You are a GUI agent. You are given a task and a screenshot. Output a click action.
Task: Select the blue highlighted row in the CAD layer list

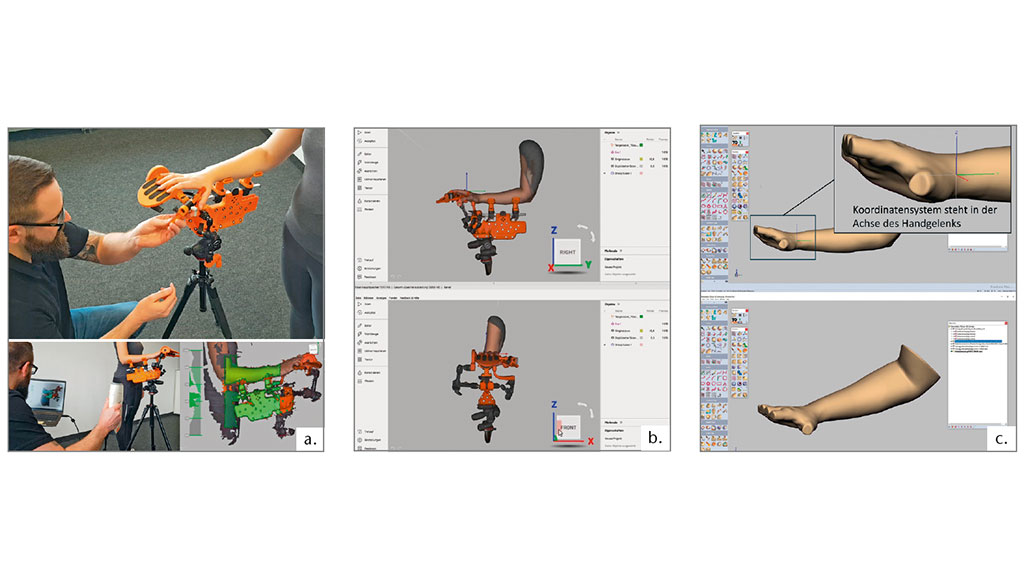[976, 340]
